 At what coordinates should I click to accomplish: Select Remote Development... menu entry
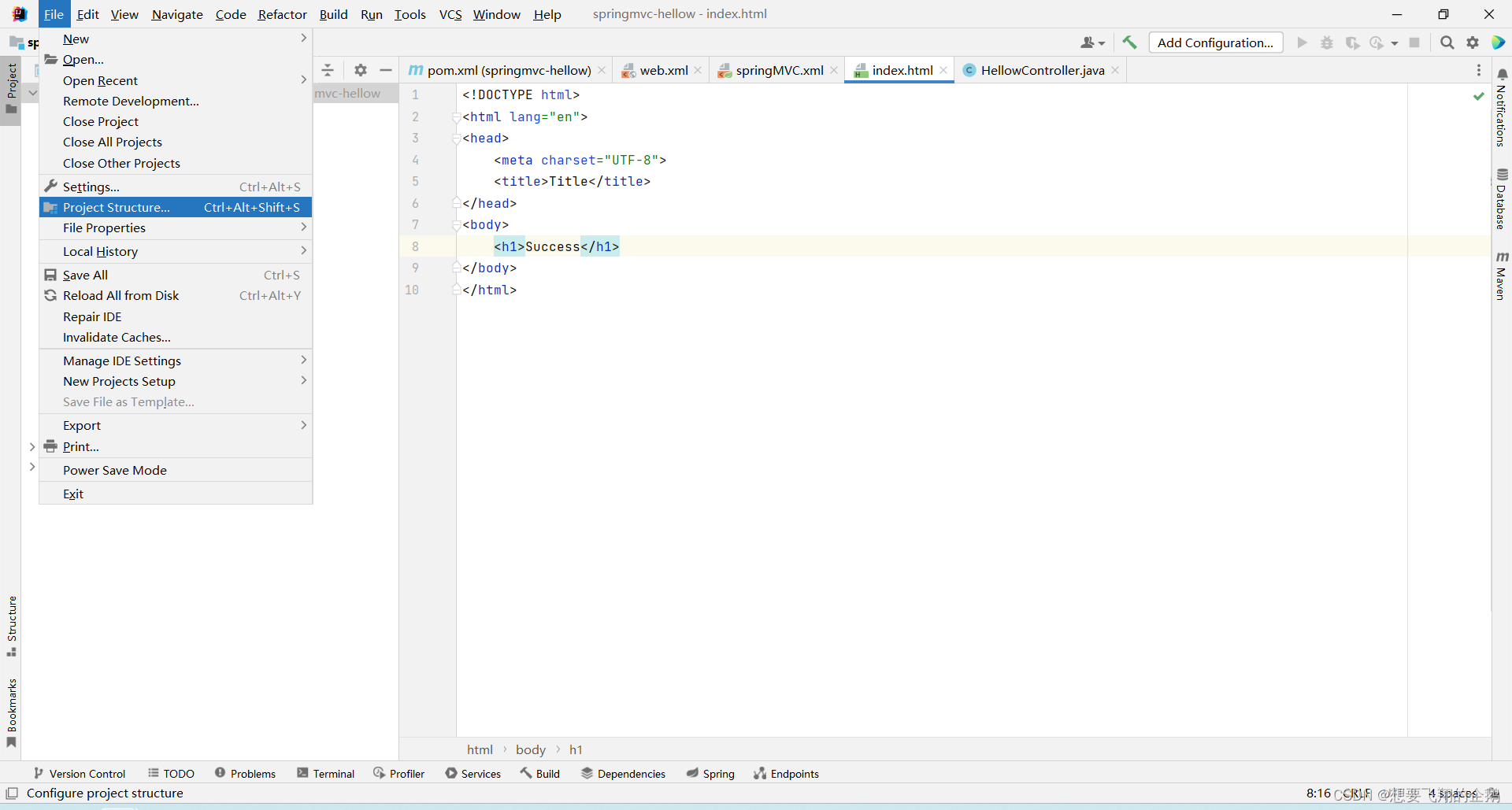pyautogui.click(x=176, y=101)
